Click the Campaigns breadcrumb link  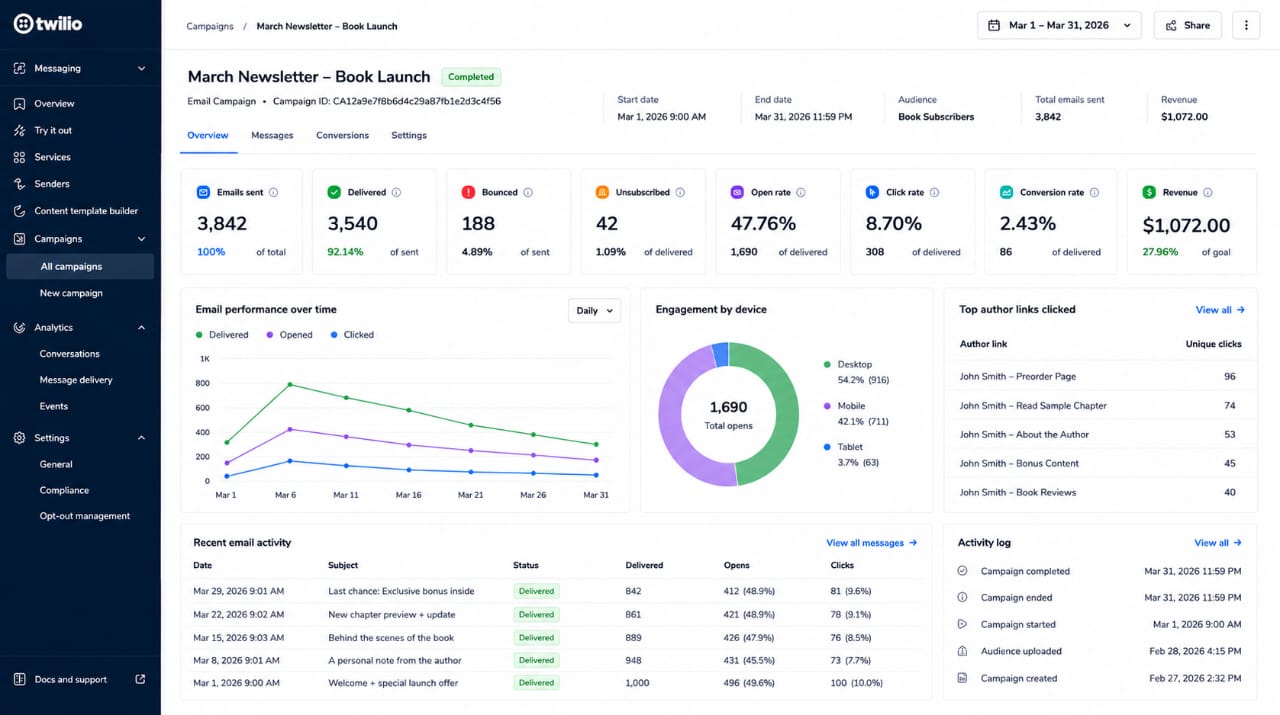click(x=210, y=26)
